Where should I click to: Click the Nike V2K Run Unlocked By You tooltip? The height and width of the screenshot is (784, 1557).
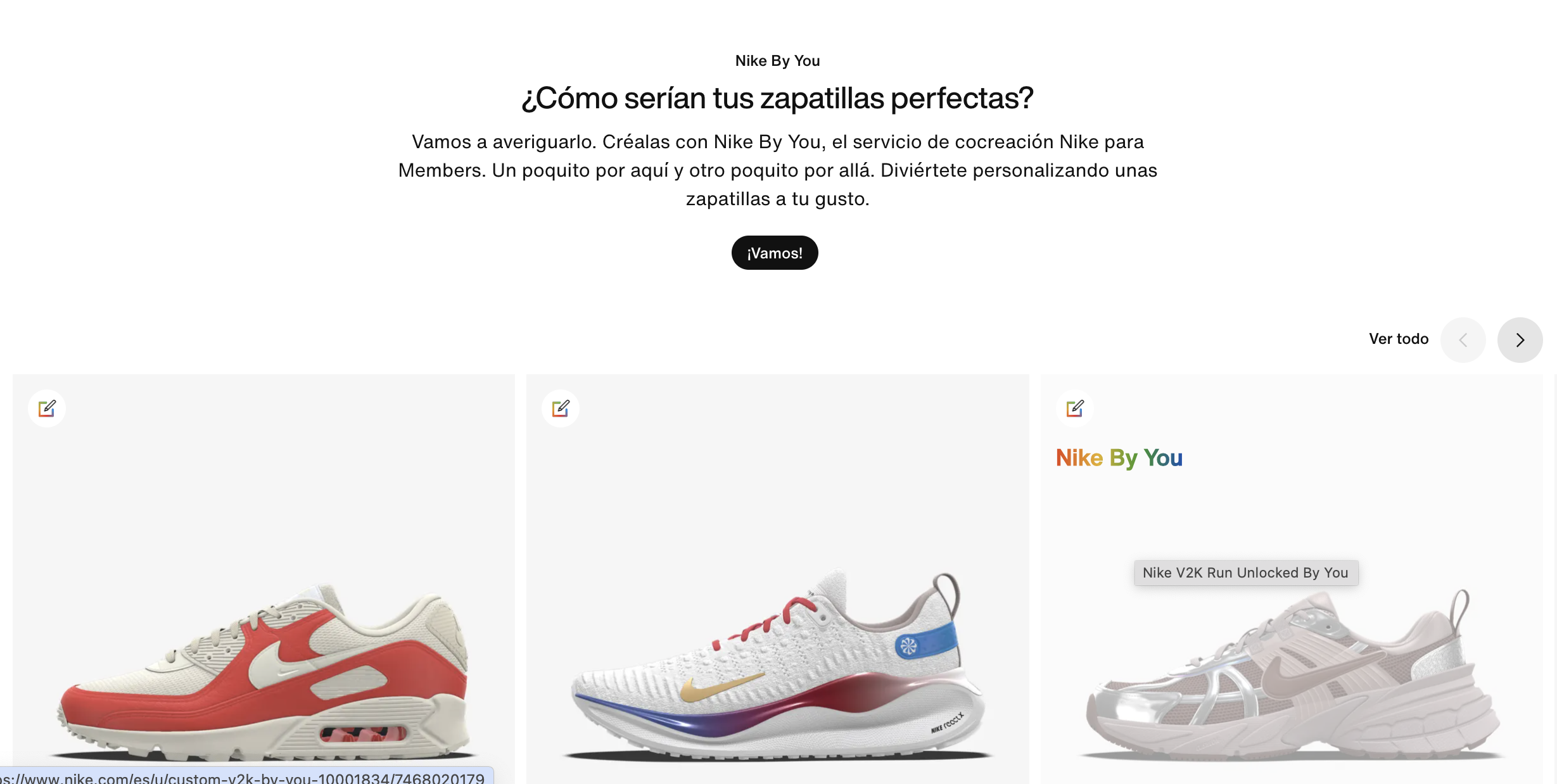(1246, 572)
